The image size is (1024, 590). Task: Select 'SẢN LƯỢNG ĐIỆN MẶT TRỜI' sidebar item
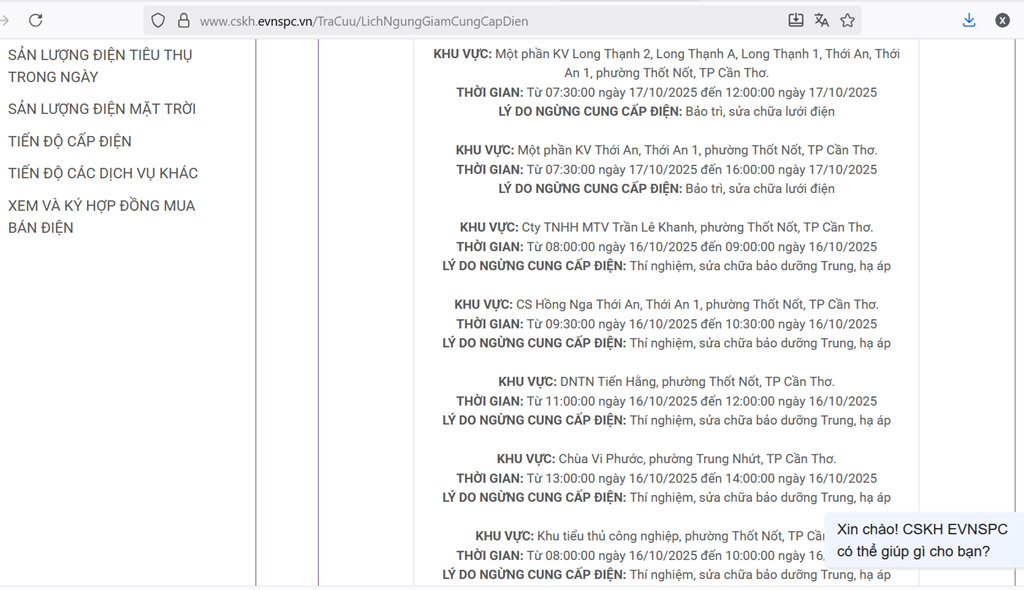pos(102,109)
